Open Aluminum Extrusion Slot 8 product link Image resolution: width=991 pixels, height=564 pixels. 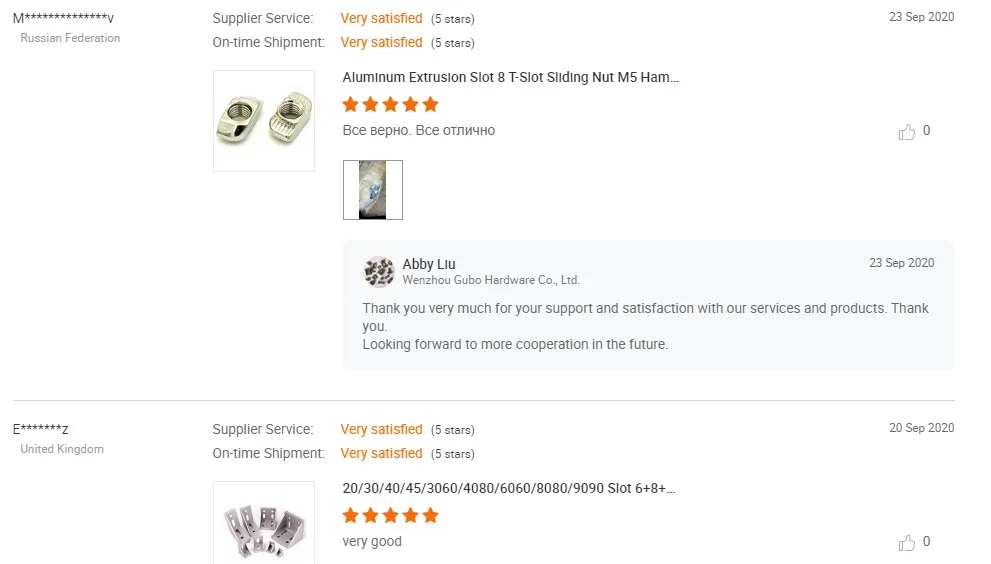511,77
